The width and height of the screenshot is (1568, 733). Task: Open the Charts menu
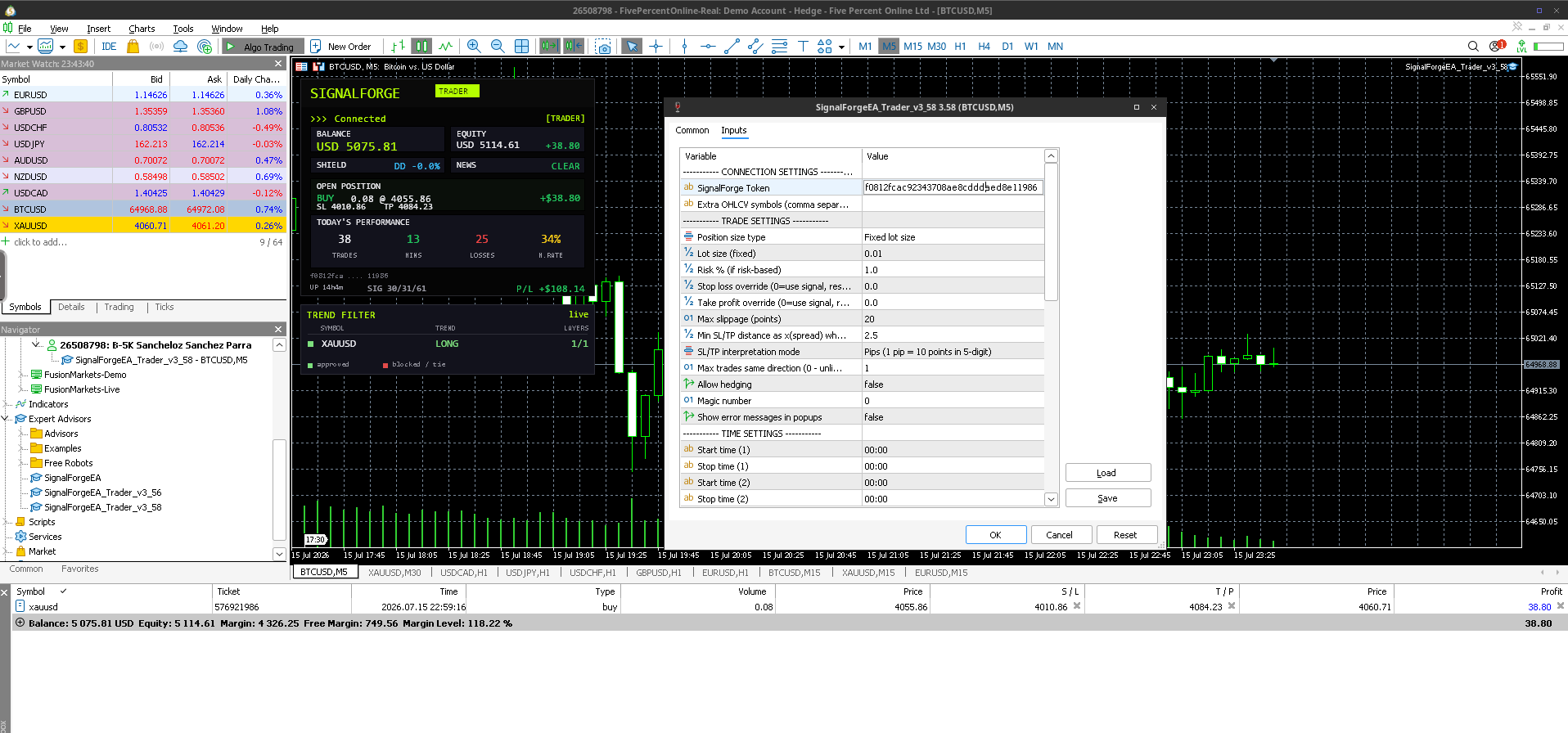click(142, 29)
